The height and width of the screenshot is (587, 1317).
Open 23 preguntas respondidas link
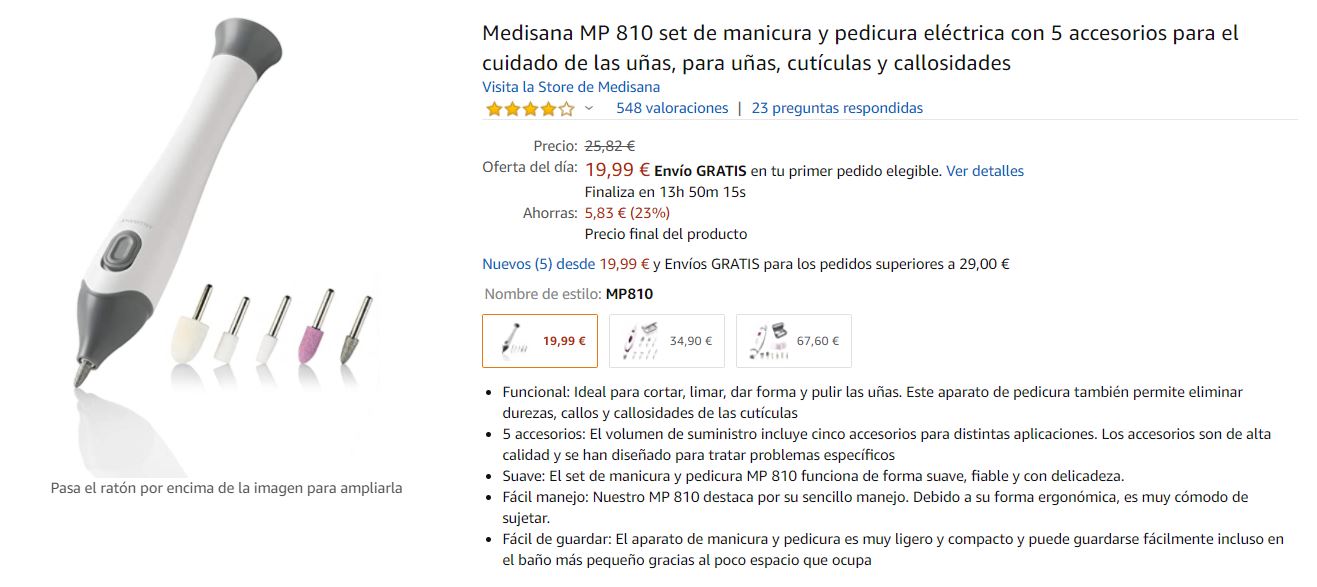(837, 108)
